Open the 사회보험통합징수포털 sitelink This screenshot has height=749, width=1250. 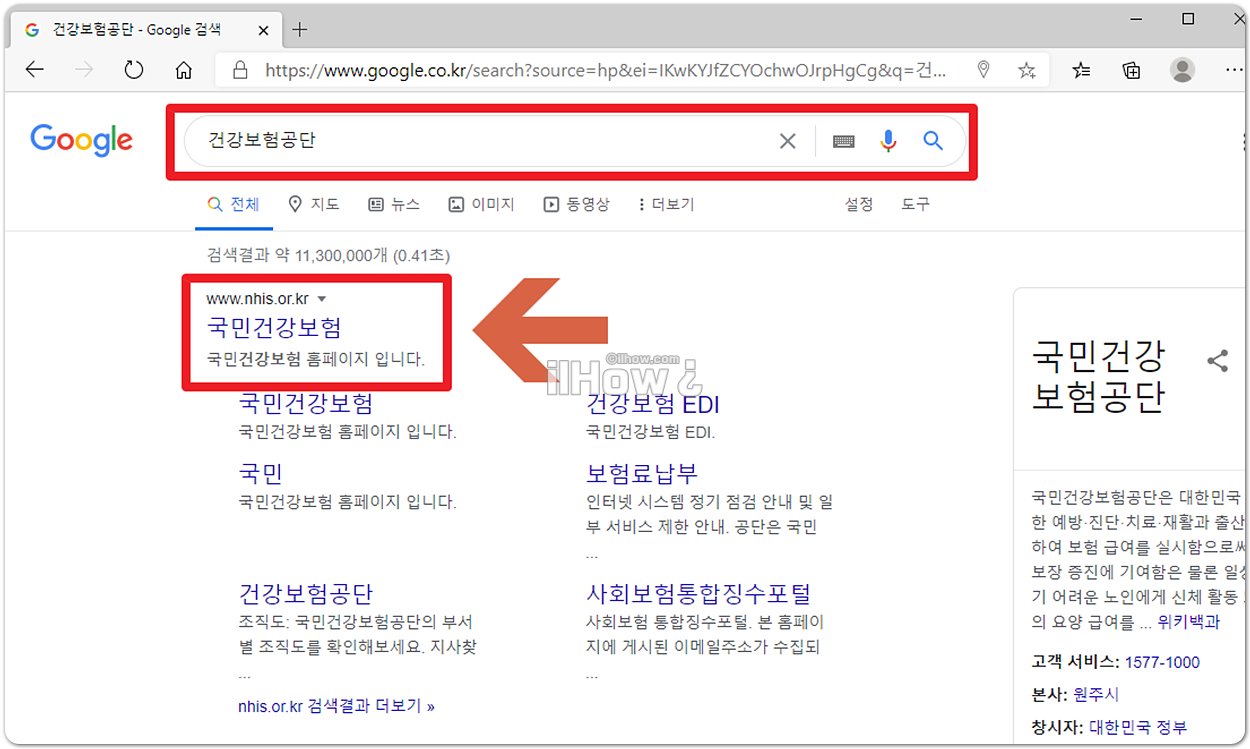(698, 593)
